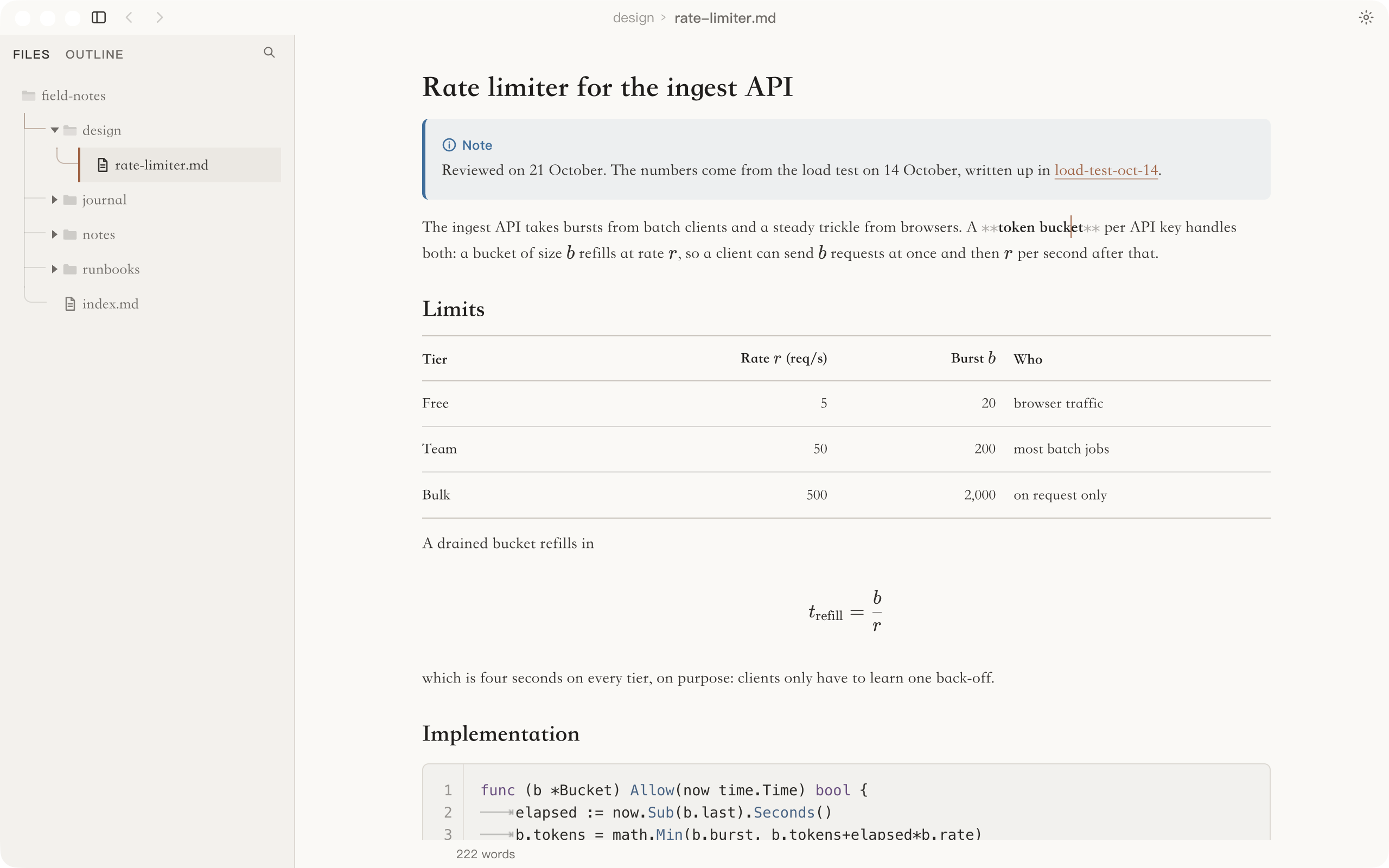Click the Who column header
This screenshot has height=868, width=1389.
[1028, 359]
